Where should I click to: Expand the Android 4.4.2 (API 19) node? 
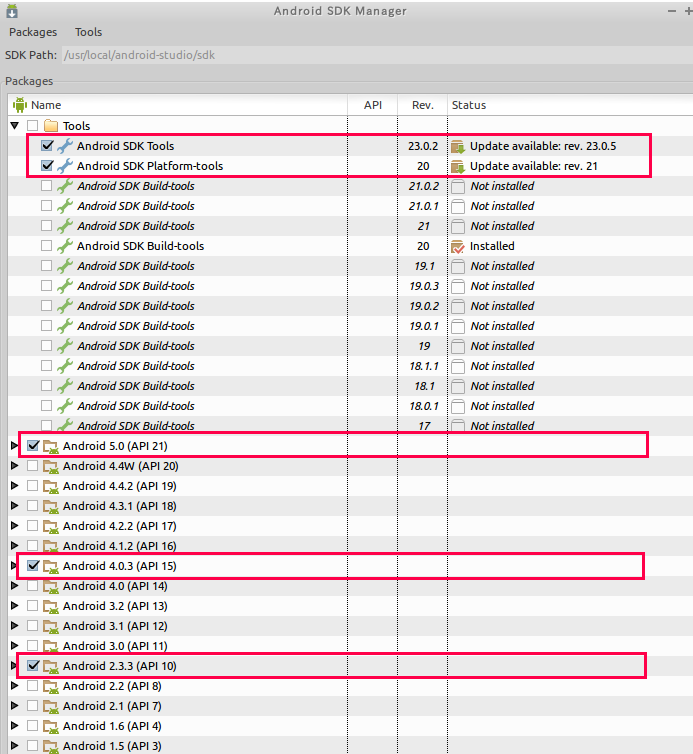[x=14, y=486]
